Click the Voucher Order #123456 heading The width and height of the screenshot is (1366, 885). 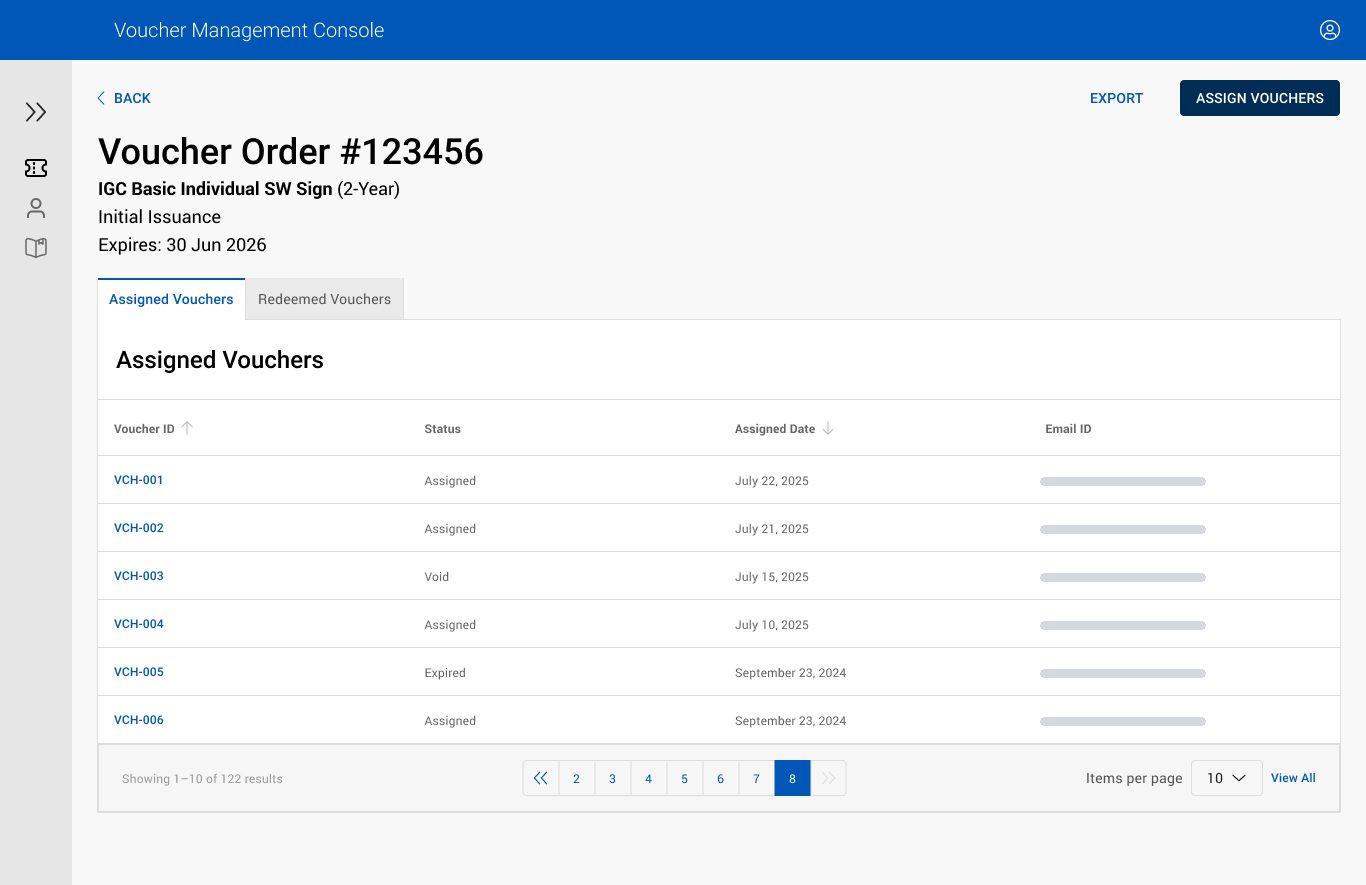(291, 152)
